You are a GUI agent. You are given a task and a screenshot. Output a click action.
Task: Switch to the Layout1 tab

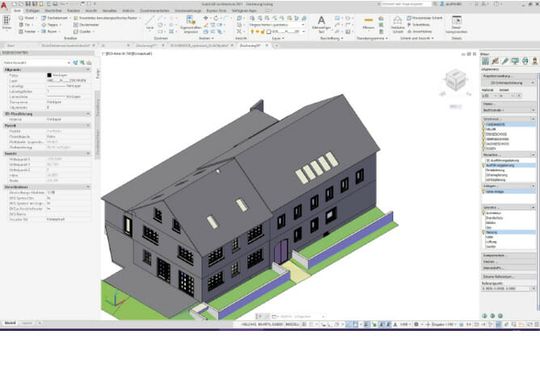(27, 323)
